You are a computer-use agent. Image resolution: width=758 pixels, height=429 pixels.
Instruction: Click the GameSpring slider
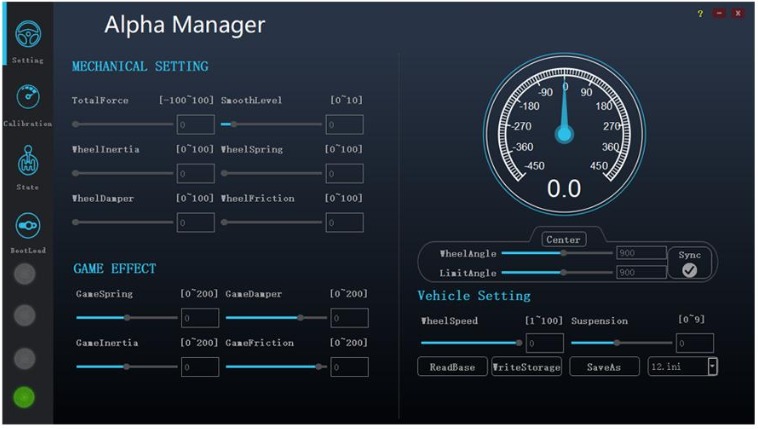125,318
